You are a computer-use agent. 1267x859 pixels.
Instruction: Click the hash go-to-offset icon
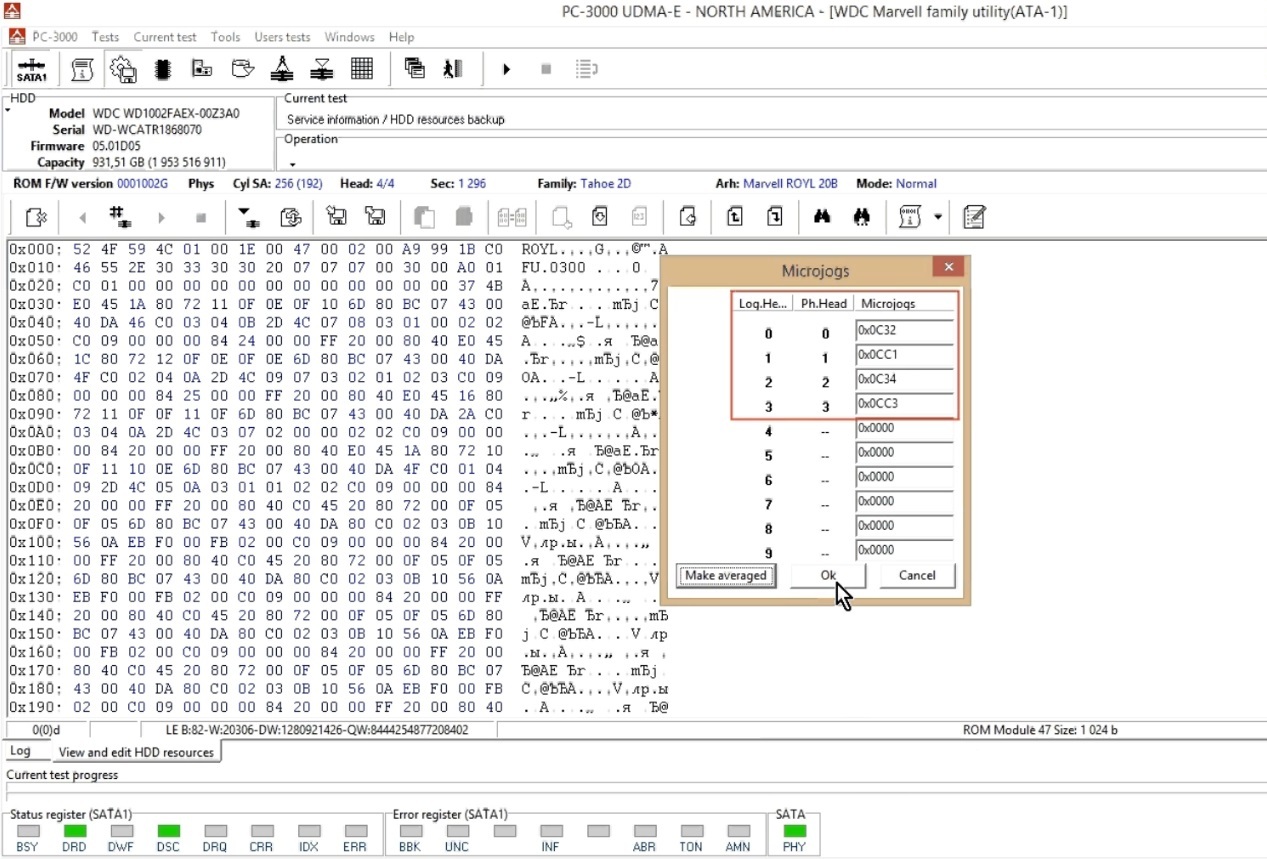pyautogui.click(x=120, y=216)
